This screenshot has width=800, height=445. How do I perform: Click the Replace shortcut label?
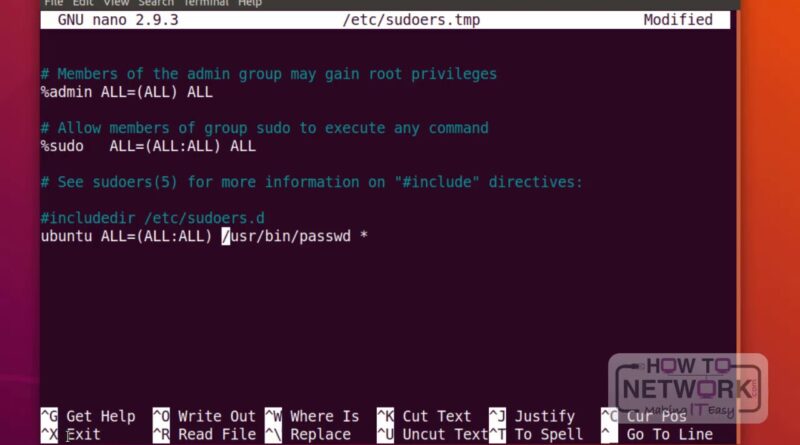coord(320,435)
